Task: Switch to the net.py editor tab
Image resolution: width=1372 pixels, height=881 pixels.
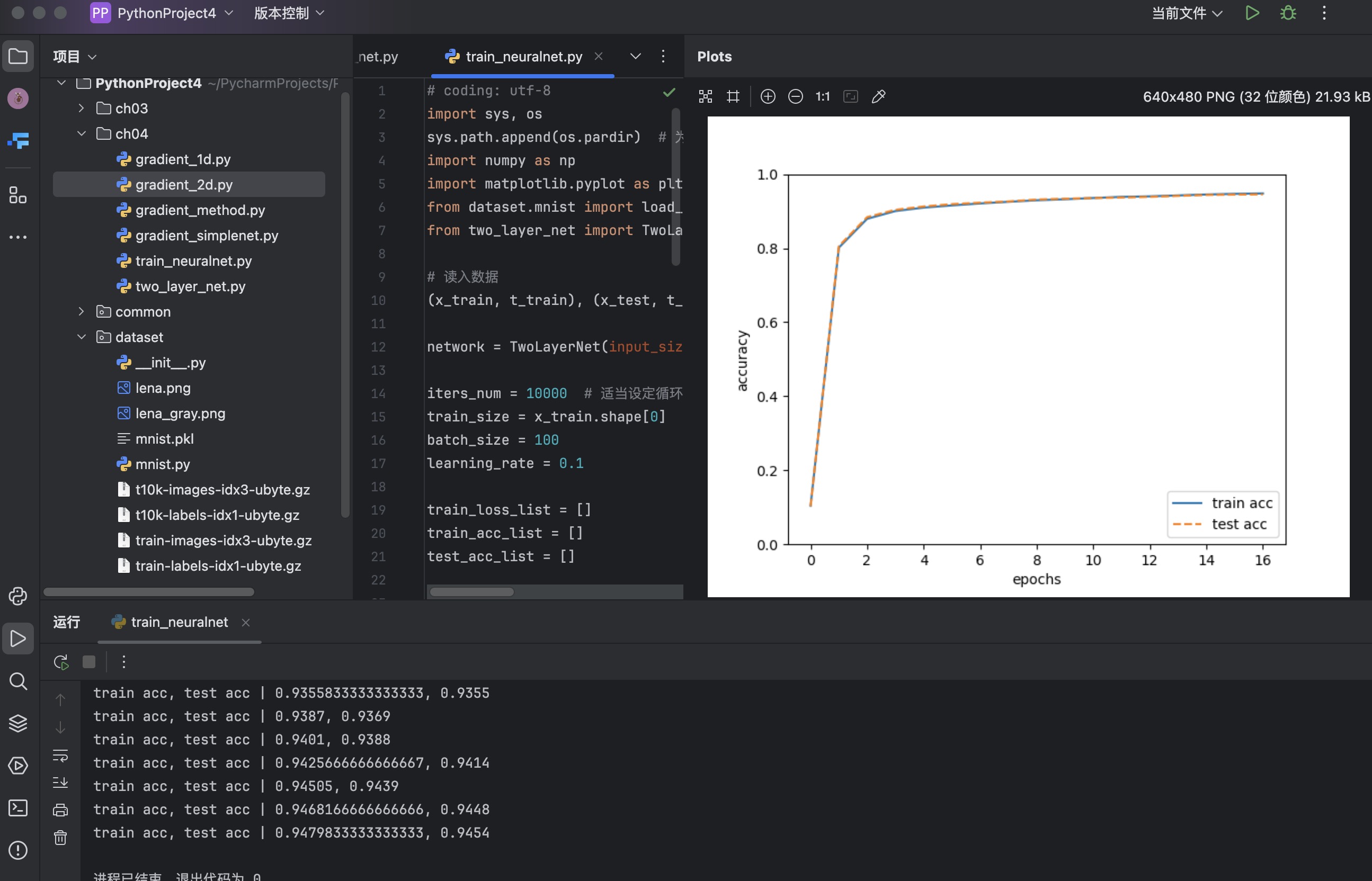Action: [x=378, y=57]
